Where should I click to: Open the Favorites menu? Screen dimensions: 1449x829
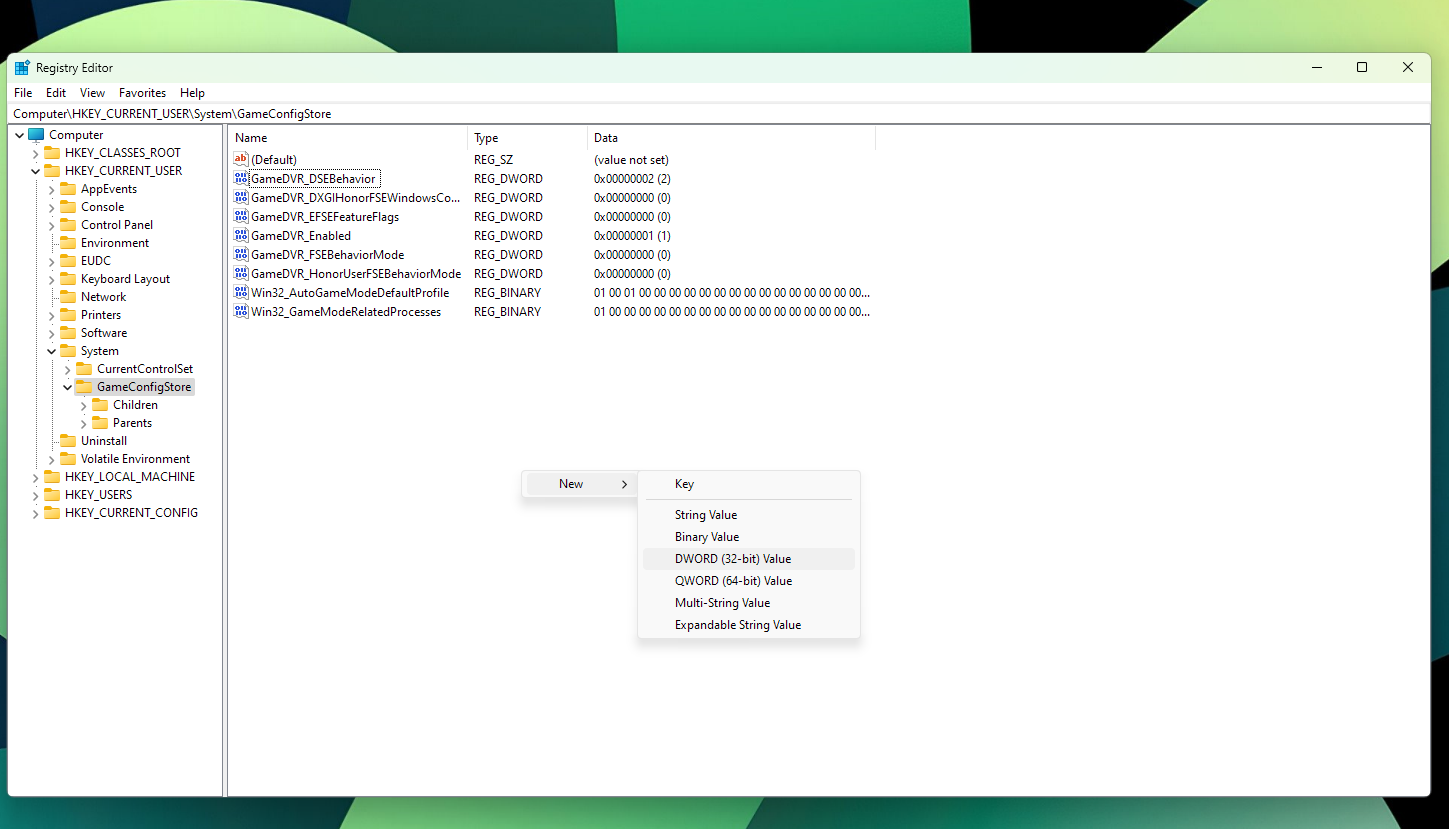point(143,93)
